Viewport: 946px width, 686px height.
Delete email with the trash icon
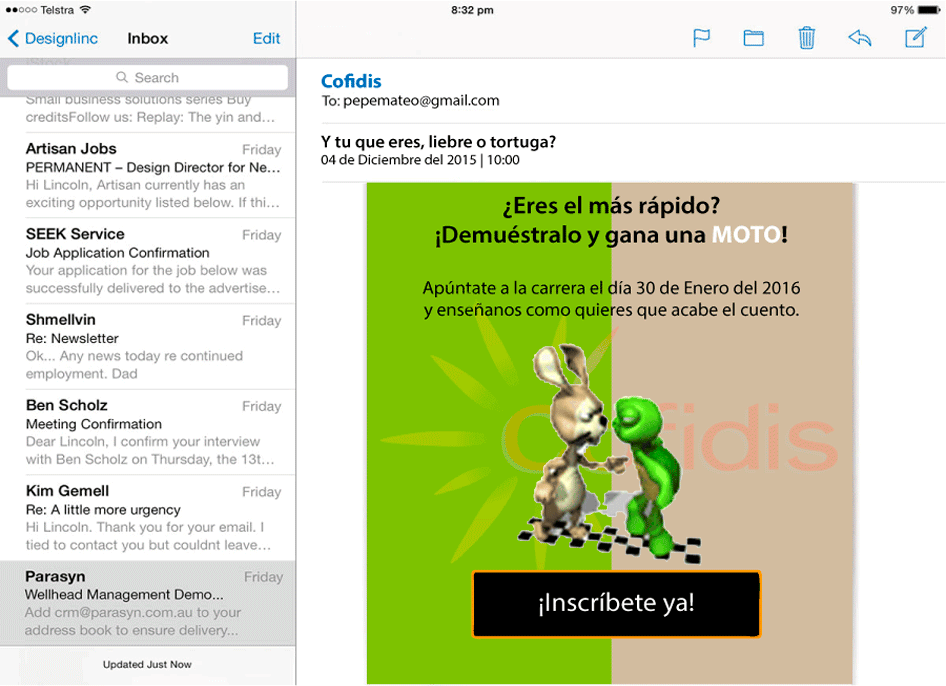pyautogui.click(x=807, y=37)
